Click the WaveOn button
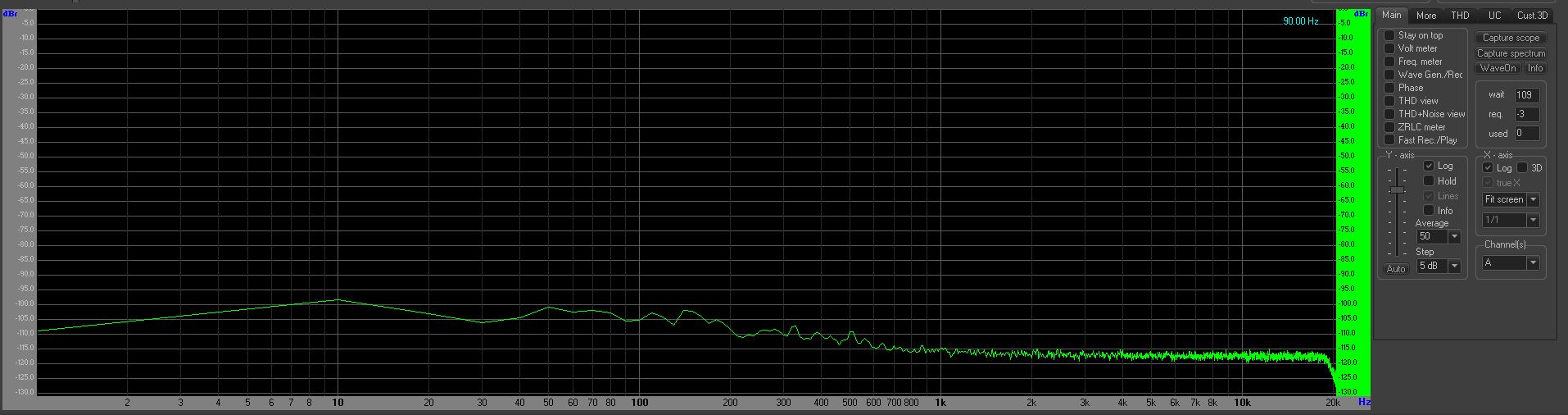Viewport: 1568px width, 415px height. tap(1498, 68)
